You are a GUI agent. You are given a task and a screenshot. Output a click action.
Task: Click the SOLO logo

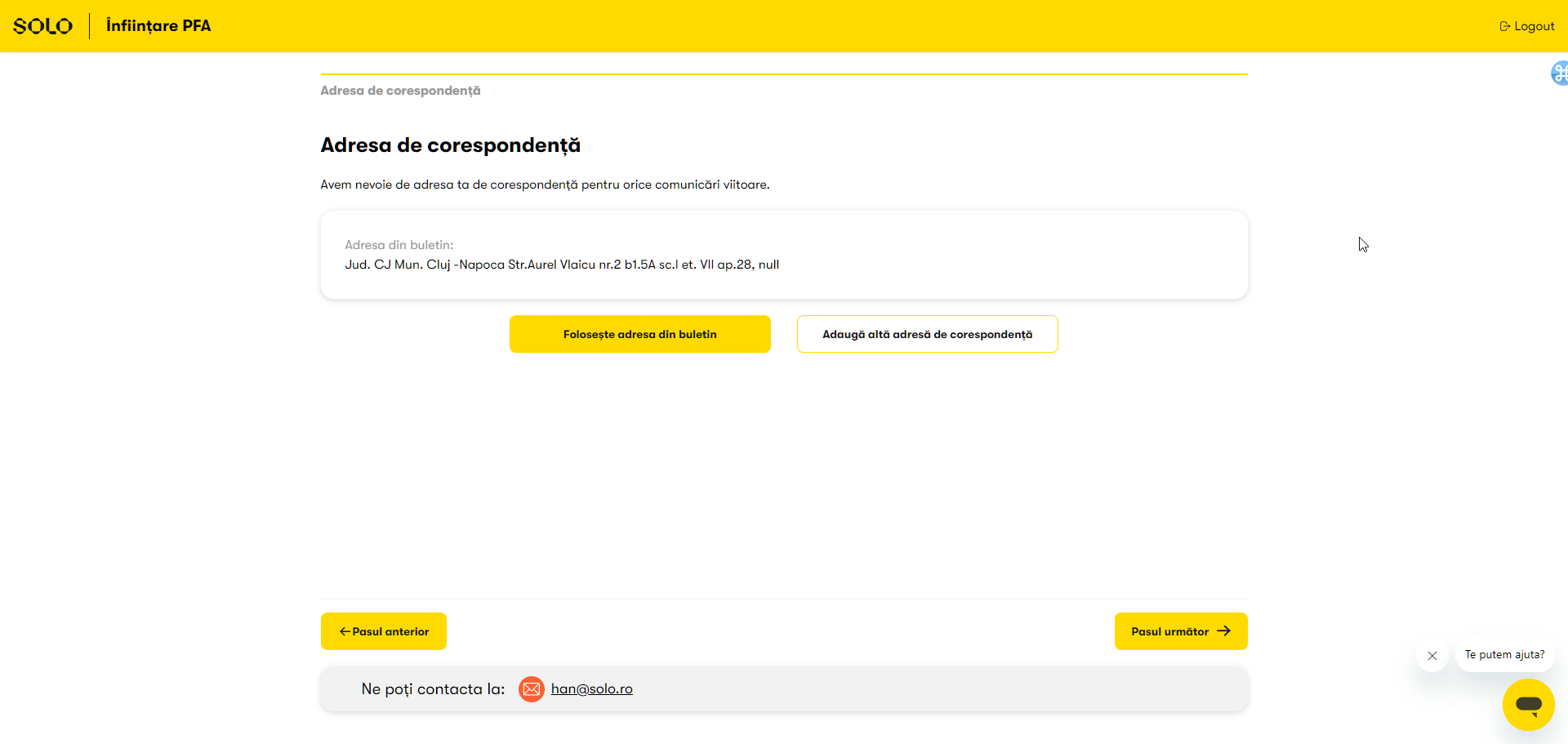(x=42, y=26)
